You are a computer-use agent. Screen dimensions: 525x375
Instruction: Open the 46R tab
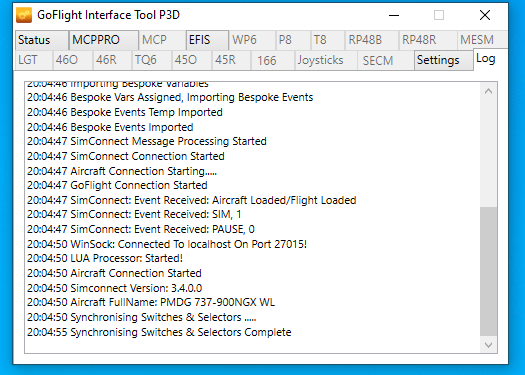pyautogui.click(x=112, y=60)
